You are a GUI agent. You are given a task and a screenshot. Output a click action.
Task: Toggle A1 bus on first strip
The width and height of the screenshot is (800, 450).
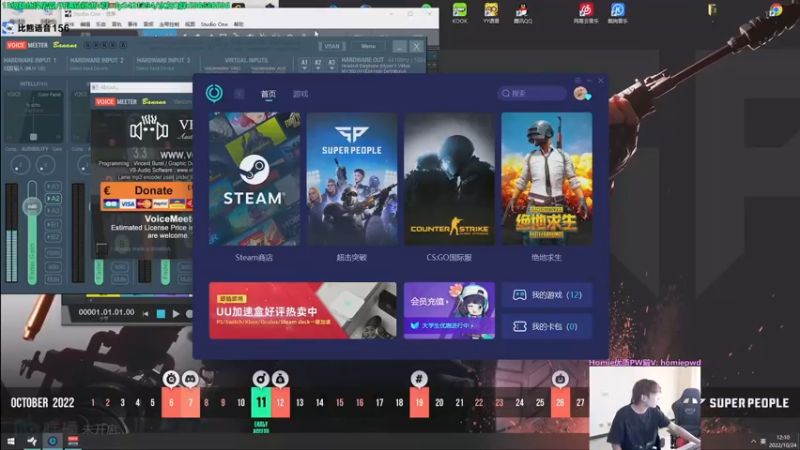coord(53,187)
